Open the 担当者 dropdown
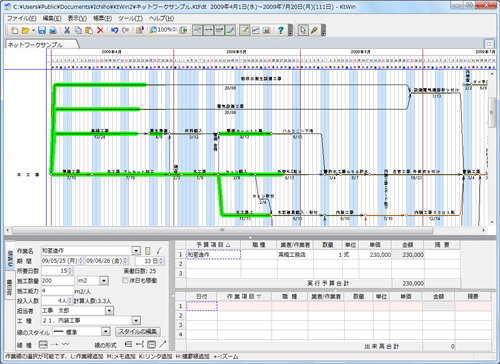 click(x=109, y=311)
